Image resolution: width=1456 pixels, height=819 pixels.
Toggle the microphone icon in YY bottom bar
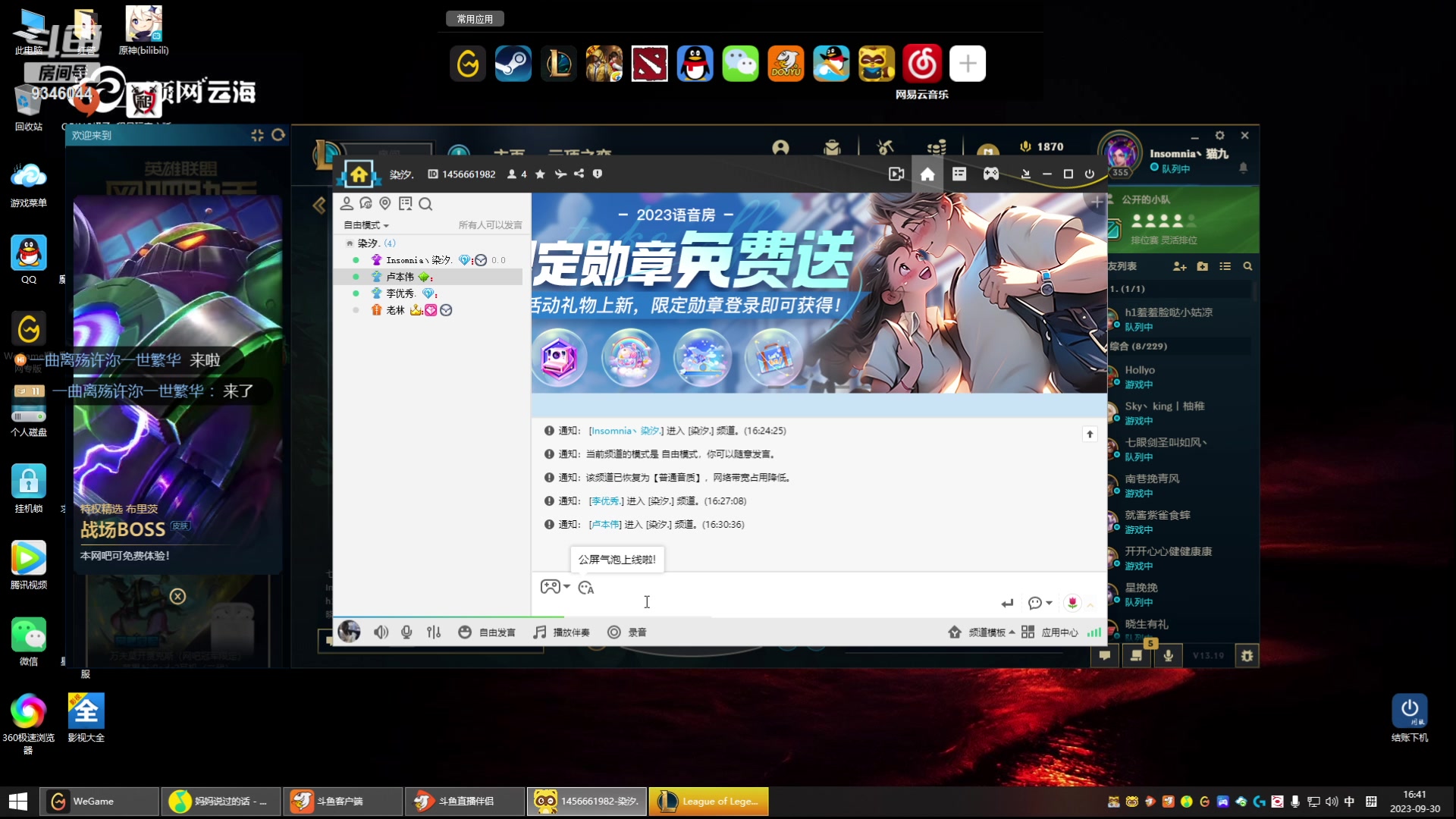pyautogui.click(x=406, y=632)
